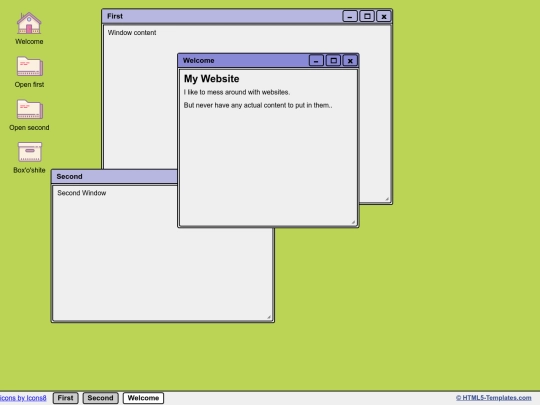Open the Welcome house desktop icon
The image size is (540, 405).
29,23
